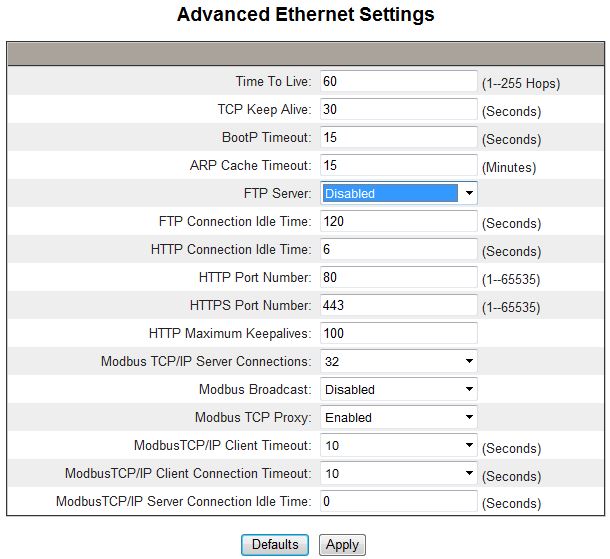610x559 pixels.
Task: Open the Modbus Broadcast dropdown
Action: point(398,389)
